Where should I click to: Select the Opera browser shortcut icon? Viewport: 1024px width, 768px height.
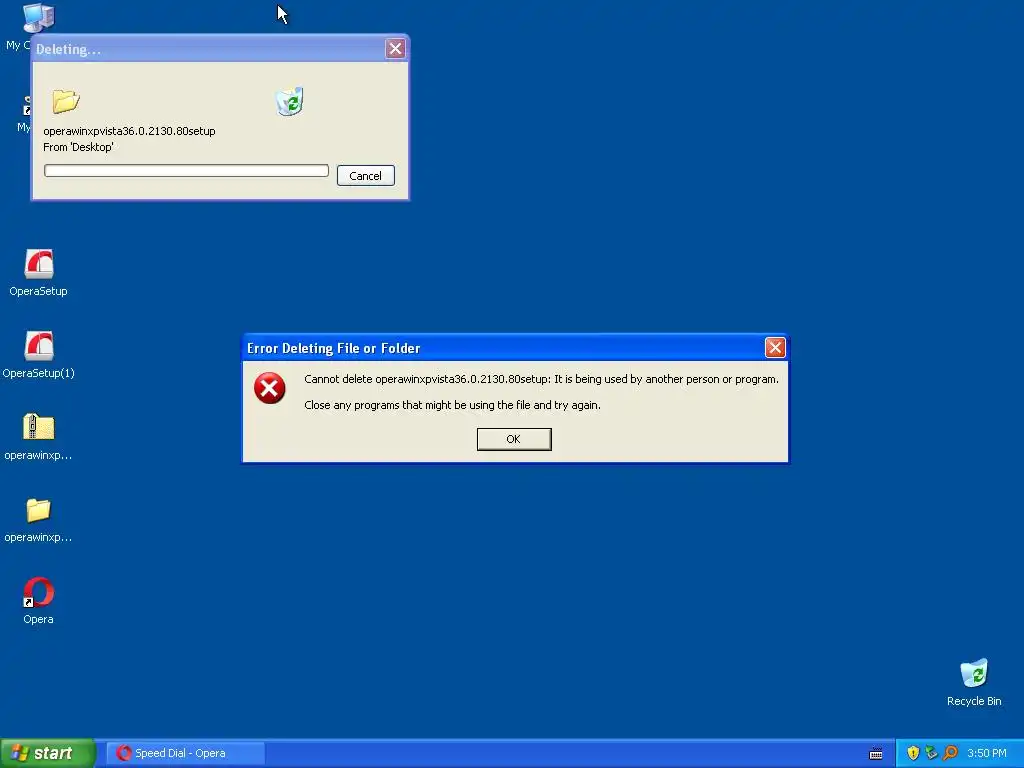pyautogui.click(x=39, y=601)
